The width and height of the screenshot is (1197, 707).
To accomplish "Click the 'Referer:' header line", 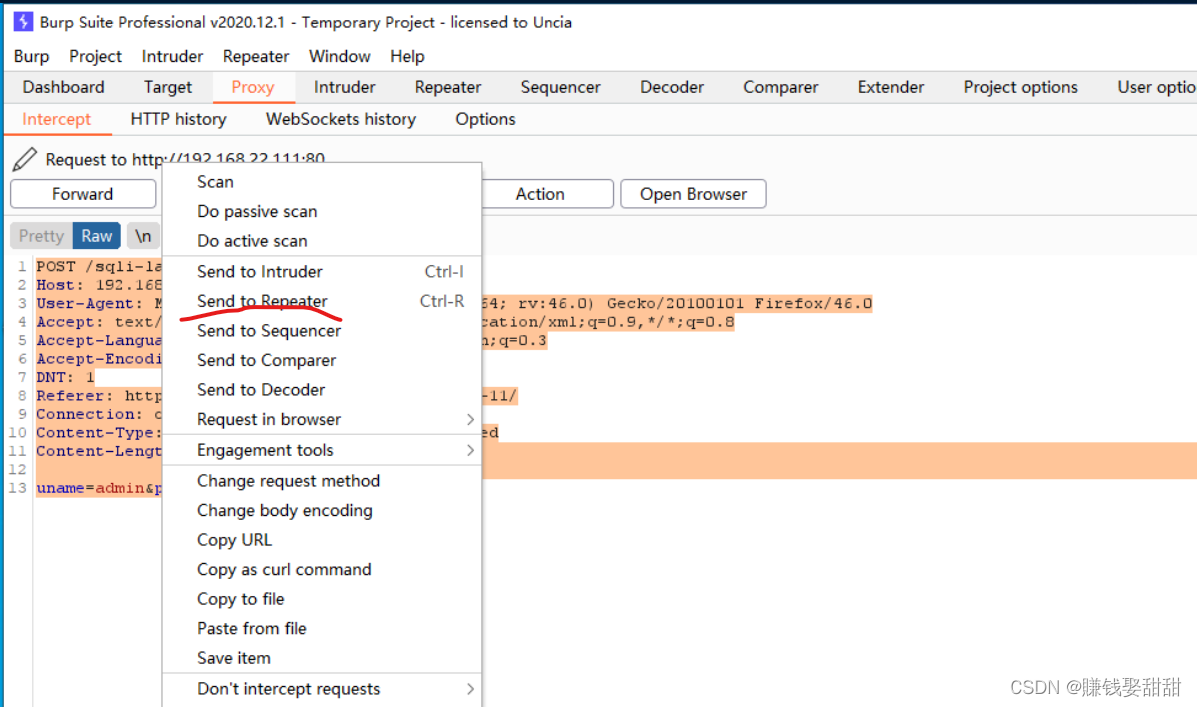I will [99, 395].
